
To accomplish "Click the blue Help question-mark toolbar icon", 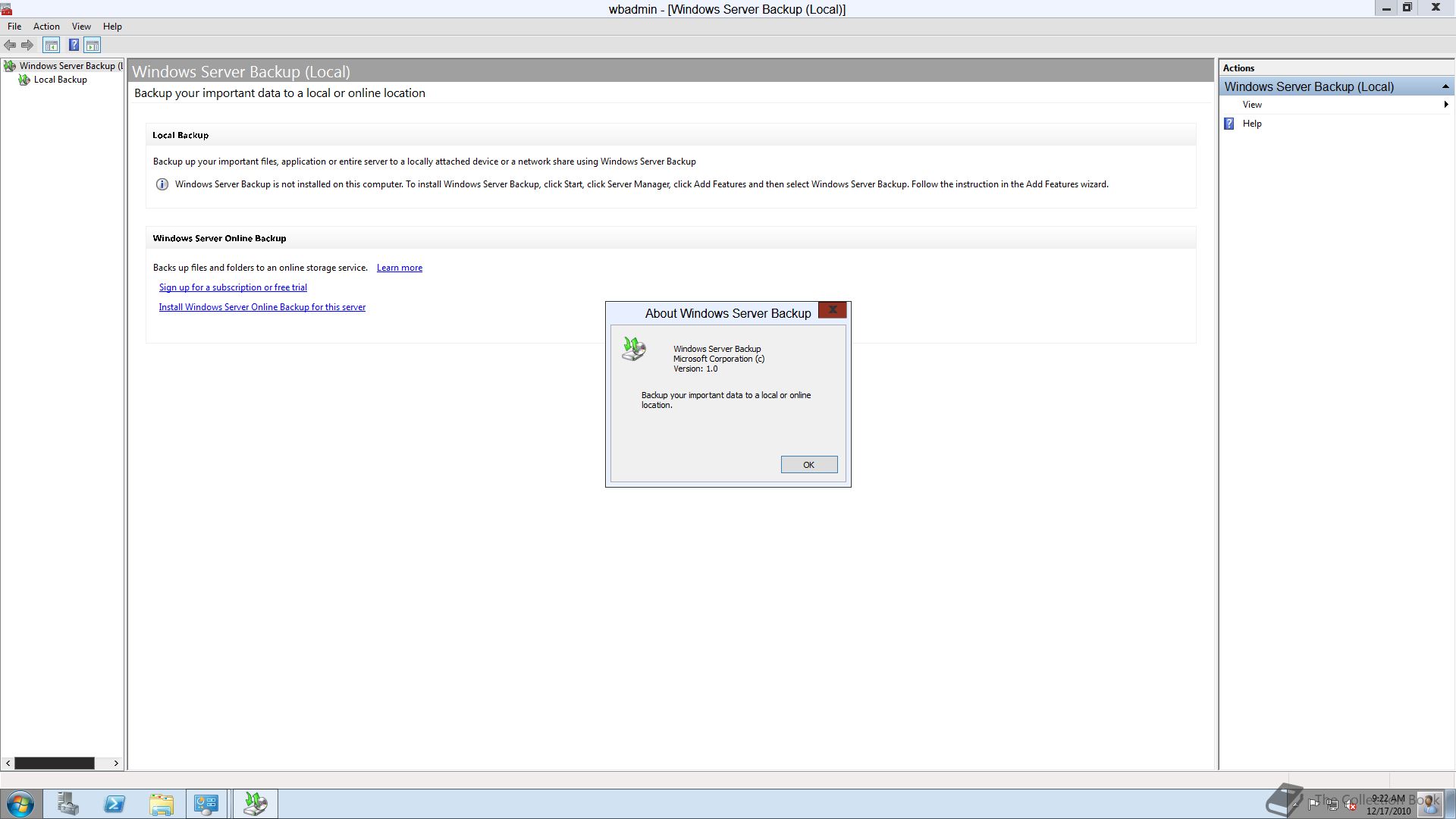I will tap(74, 45).
